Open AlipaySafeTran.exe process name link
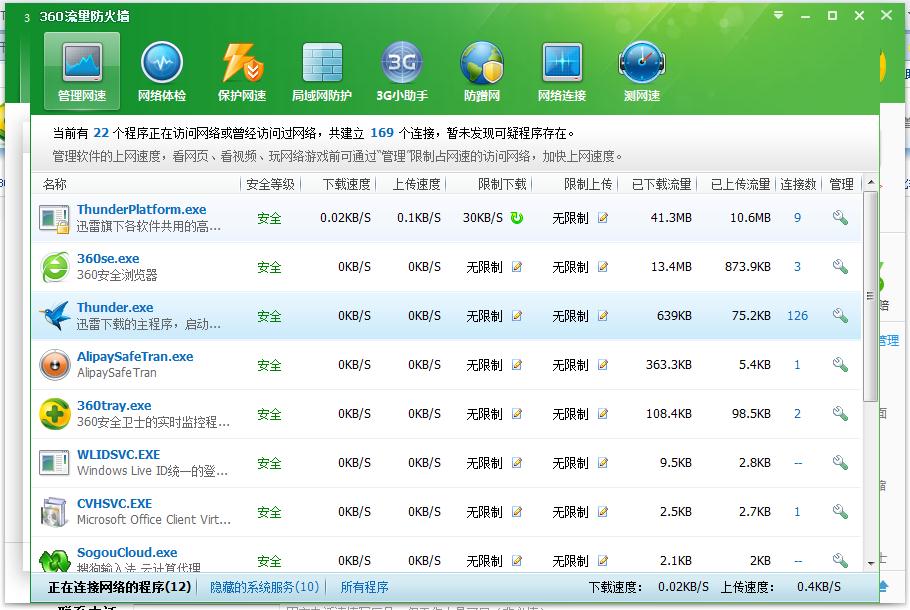The width and height of the screenshot is (910, 610). pyautogui.click(x=135, y=356)
